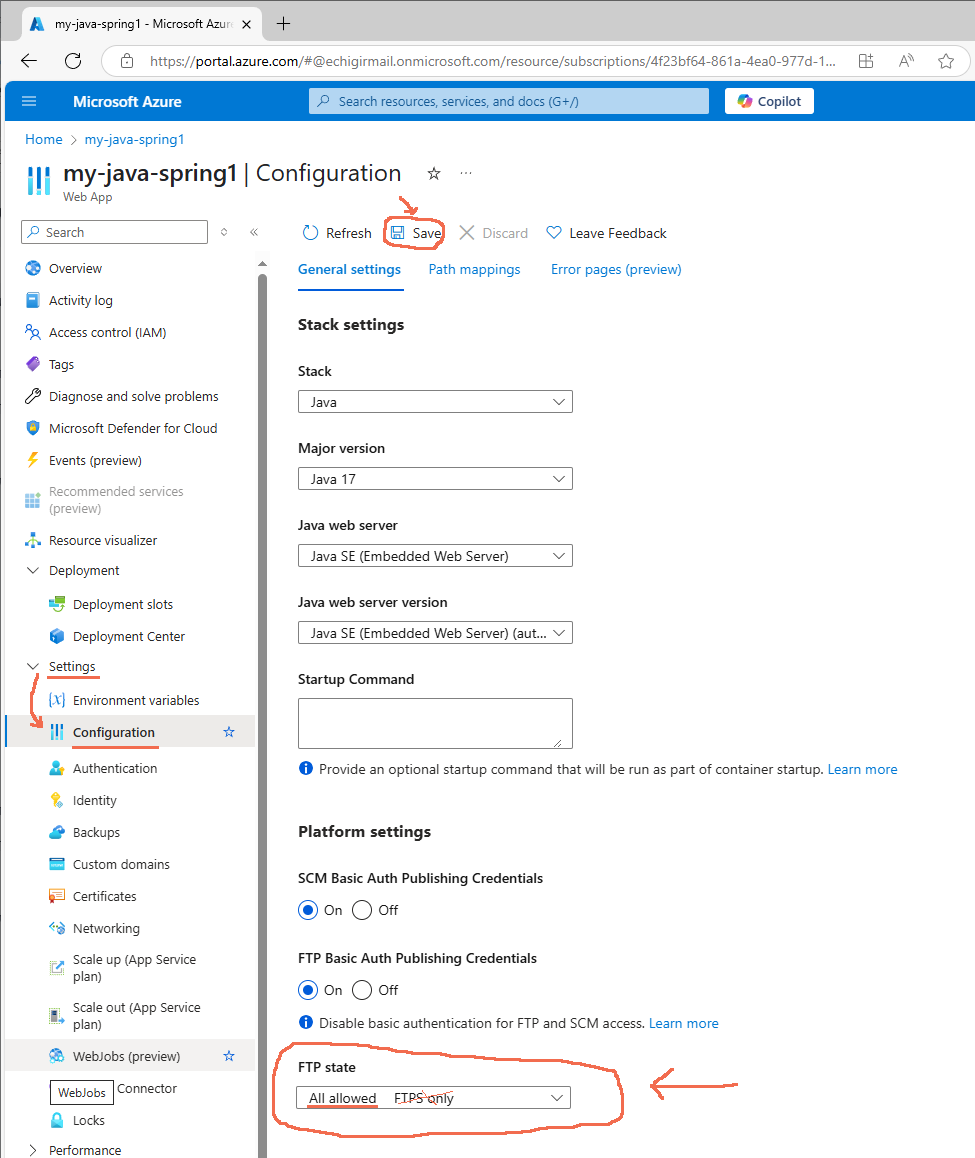Open Microsoft Defender for Cloud
This screenshot has width=975, height=1158.
point(133,428)
